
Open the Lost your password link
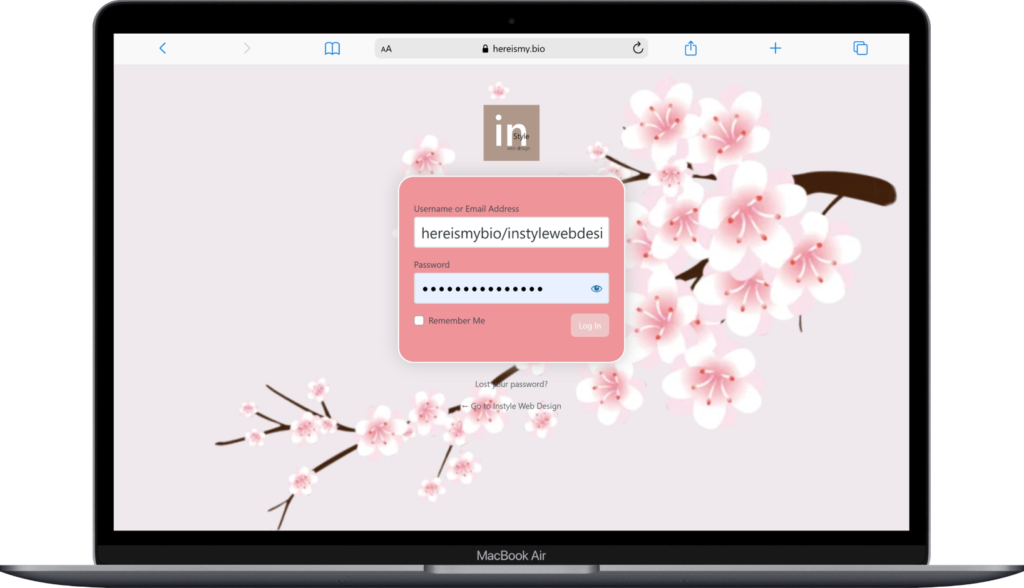pyautogui.click(x=511, y=384)
